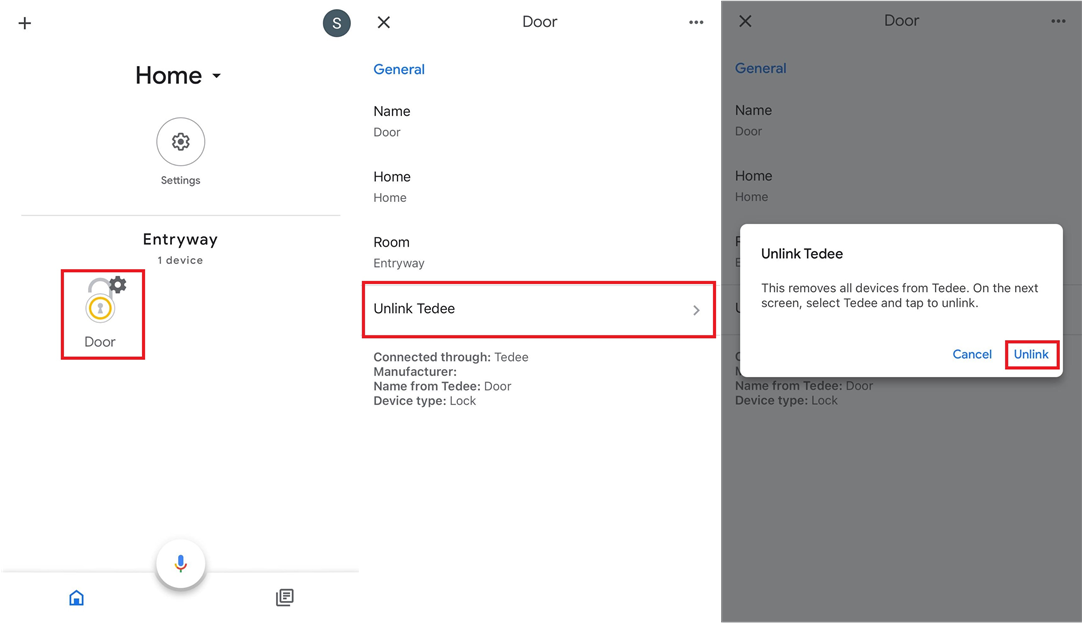Close the dimmed Door screen with X
The width and height of the screenshot is (1083, 623).
[745, 21]
